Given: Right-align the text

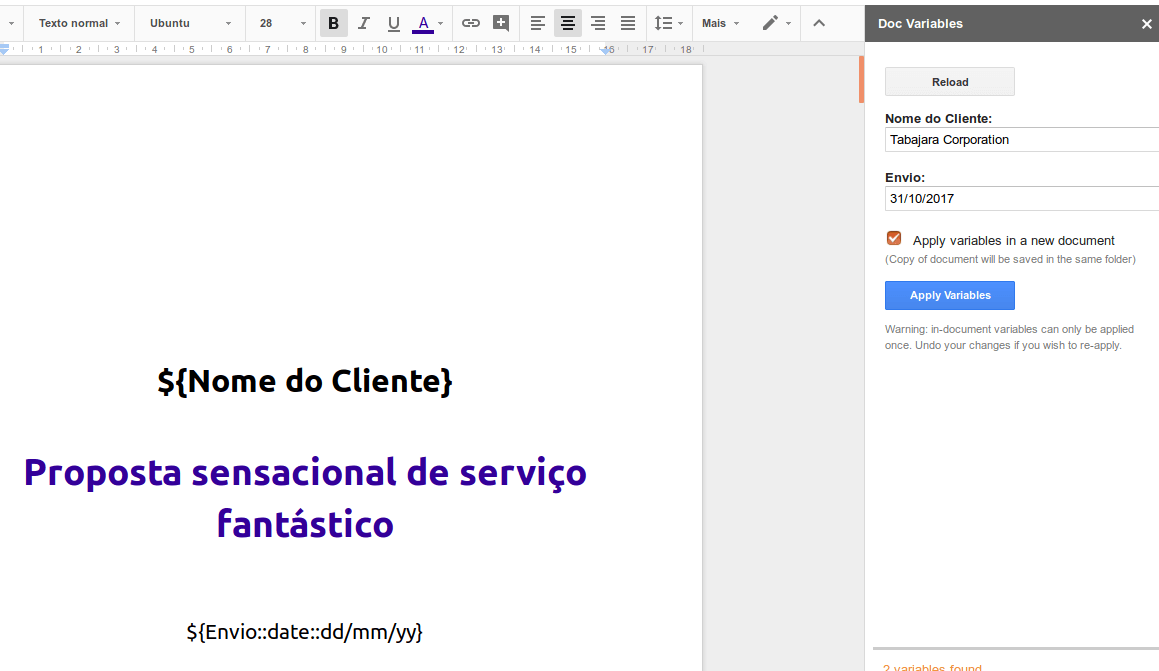Looking at the screenshot, I should [597, 22].
